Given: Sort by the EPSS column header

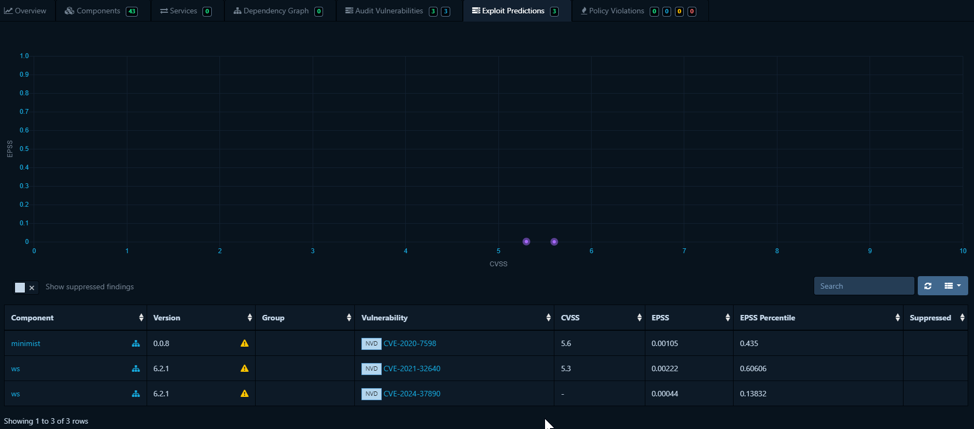Looking at the screenshot, I should 689,318.
